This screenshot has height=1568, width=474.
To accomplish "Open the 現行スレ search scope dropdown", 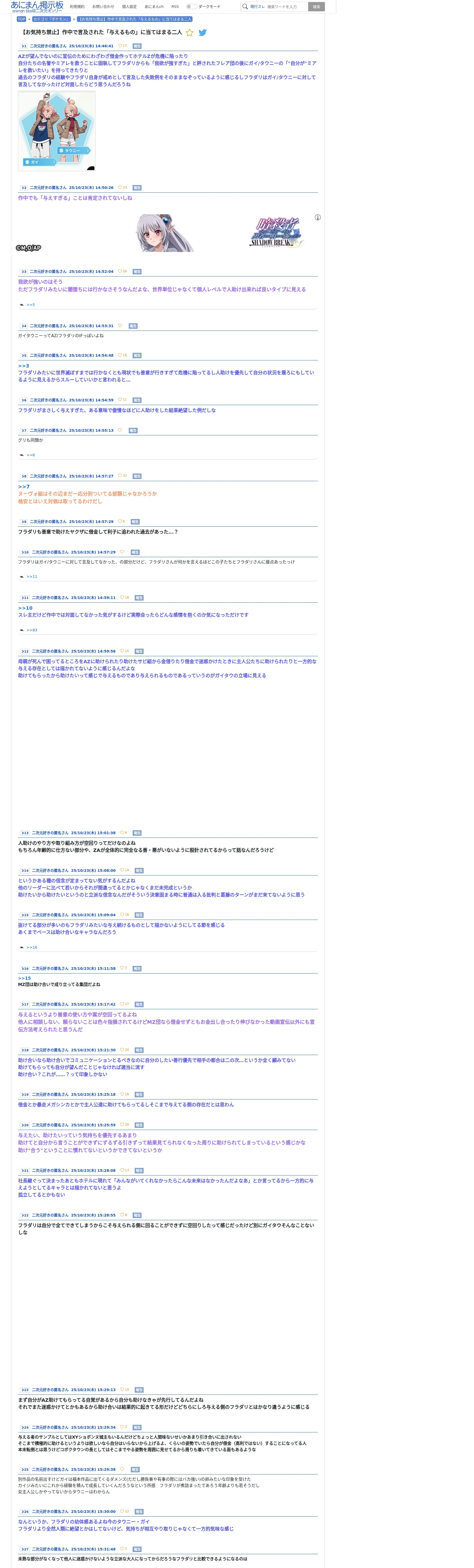I will pyautogui.click(x=258, y=7).
